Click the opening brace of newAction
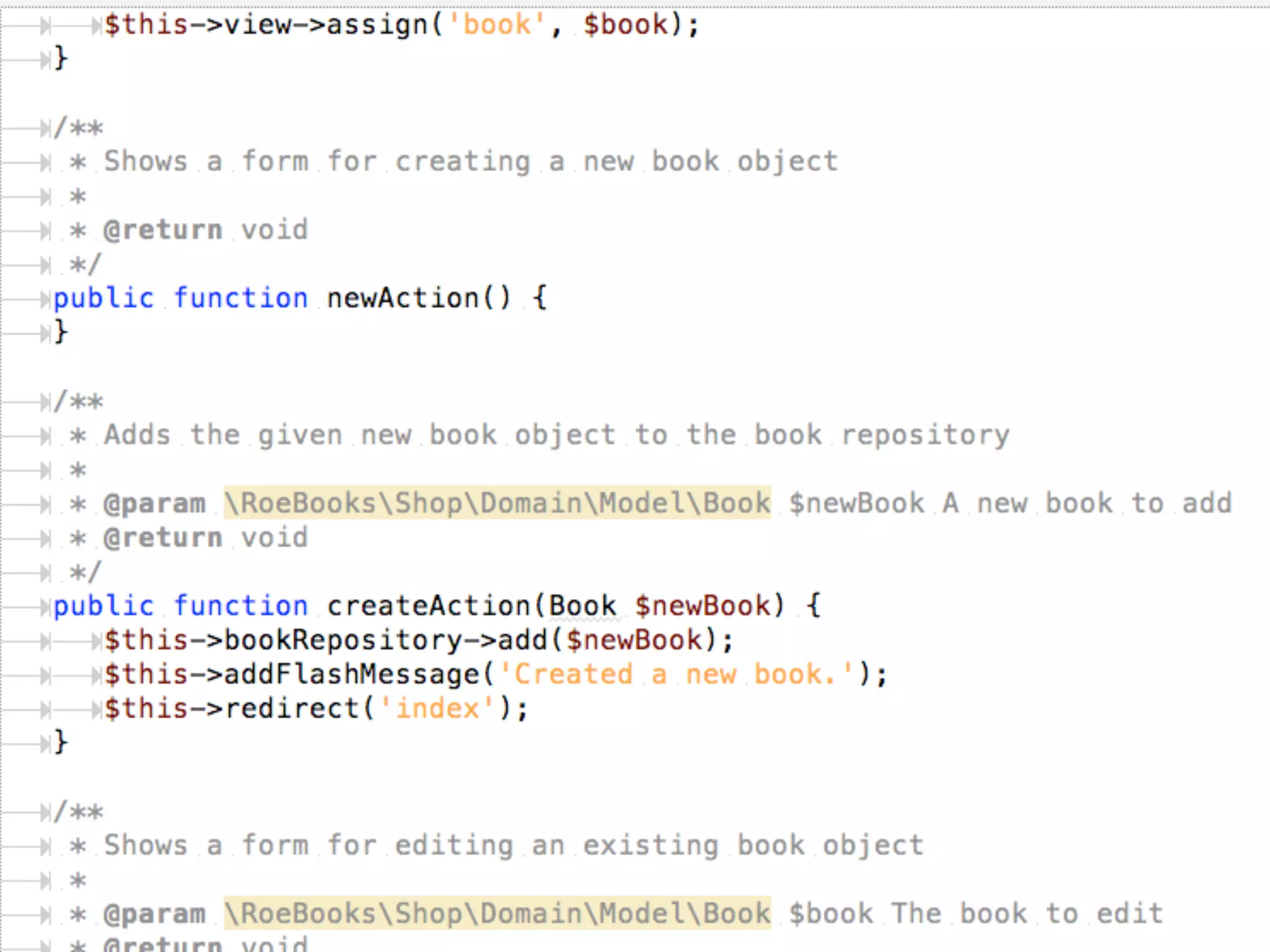This screenshot has width=1270, height=952. click(x=540, y=298)
